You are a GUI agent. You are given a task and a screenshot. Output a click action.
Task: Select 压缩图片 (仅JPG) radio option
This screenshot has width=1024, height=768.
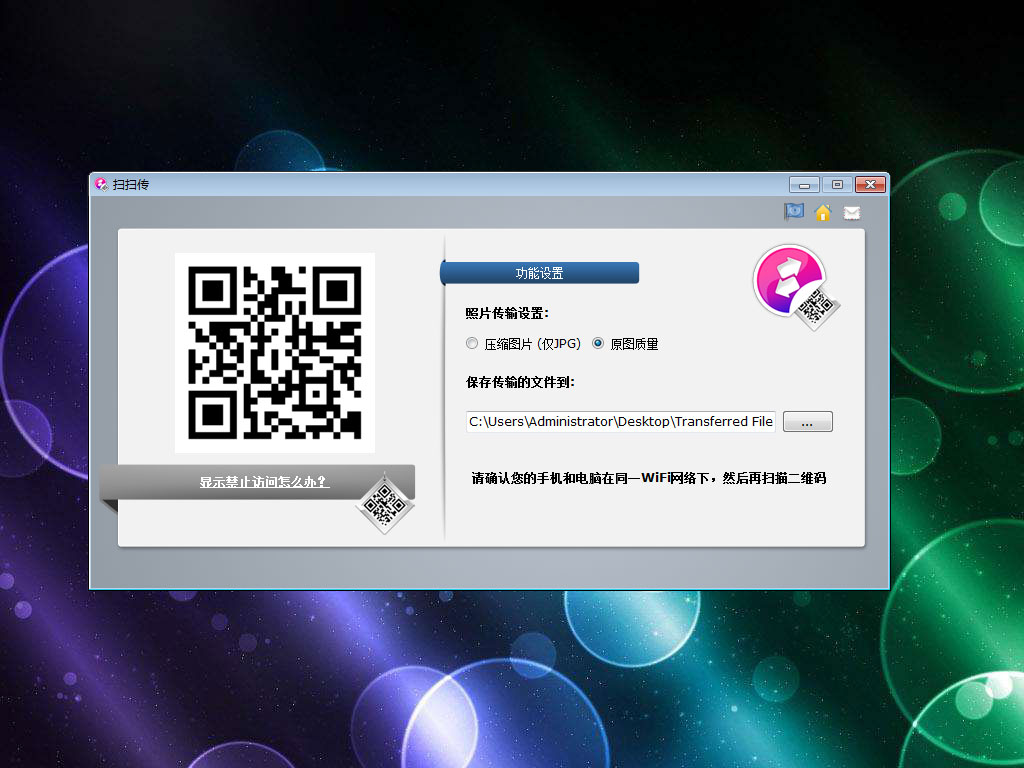coord(472,344)
